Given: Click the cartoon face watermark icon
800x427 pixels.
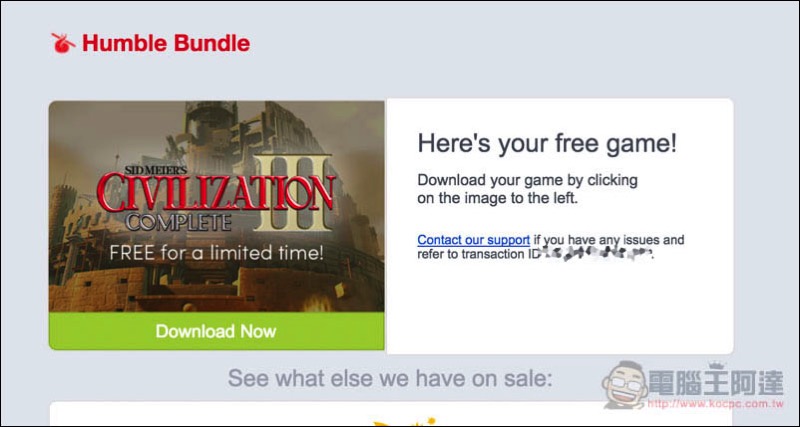Looking at the screenshot, I should pos(624,384).
